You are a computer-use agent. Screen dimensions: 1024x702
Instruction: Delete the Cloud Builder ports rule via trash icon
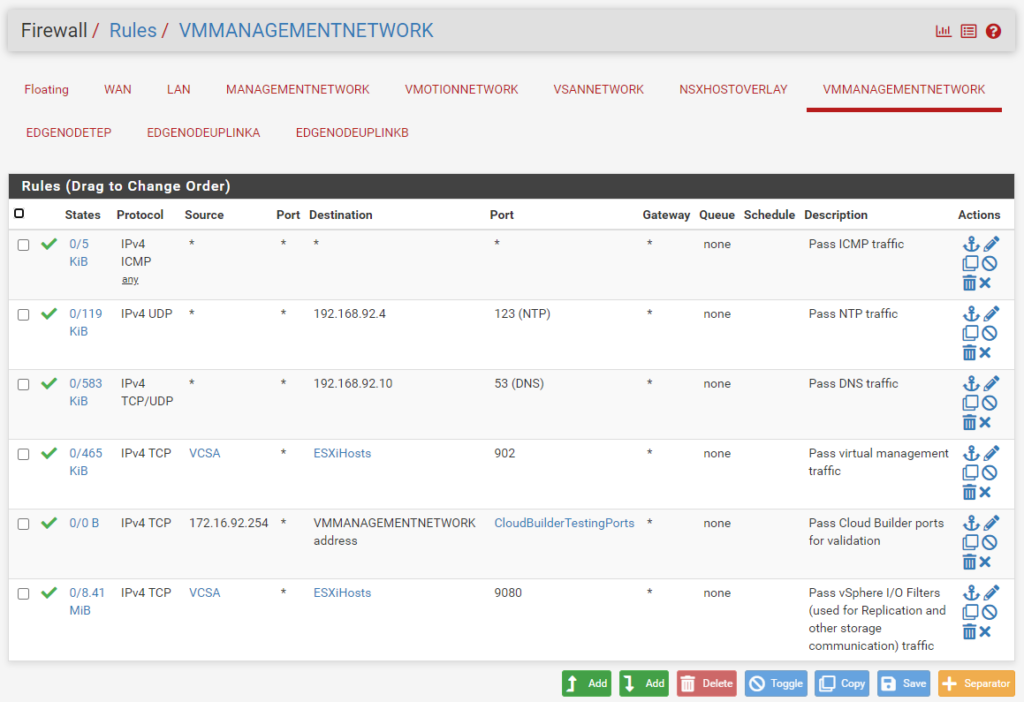point(969,562)
